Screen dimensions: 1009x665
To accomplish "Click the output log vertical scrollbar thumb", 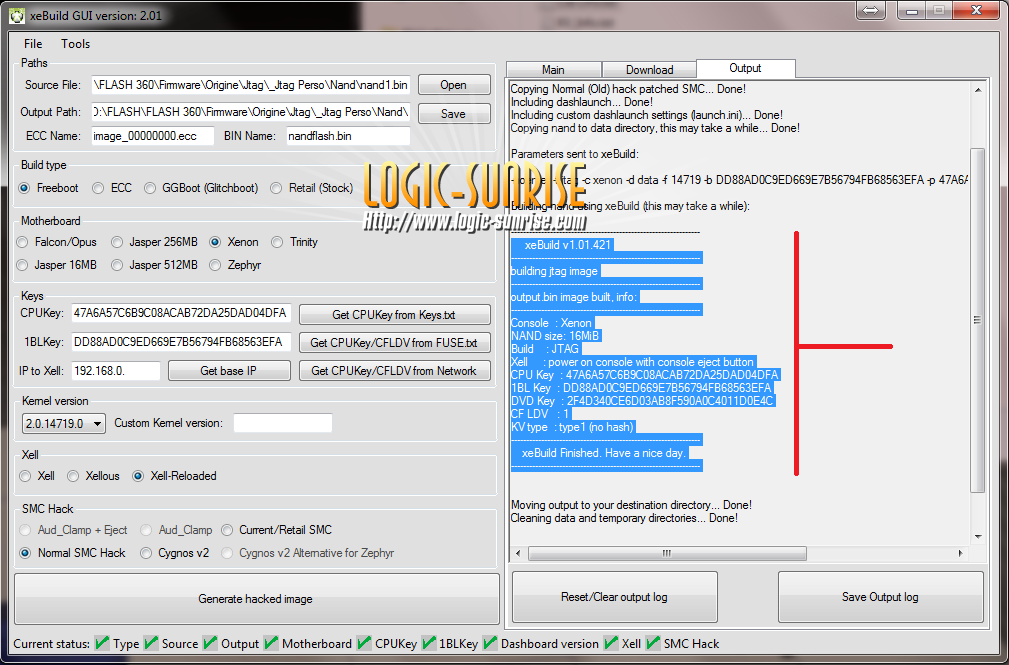I will click(977, 320).
